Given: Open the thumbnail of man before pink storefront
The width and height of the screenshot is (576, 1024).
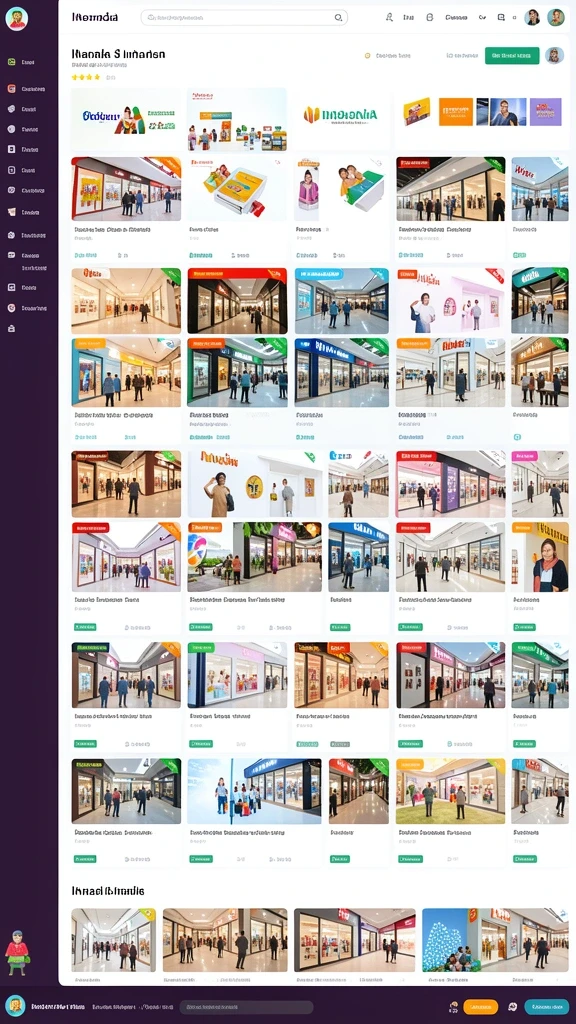Looking at the screenshot, I should click(x=450, y=301).
